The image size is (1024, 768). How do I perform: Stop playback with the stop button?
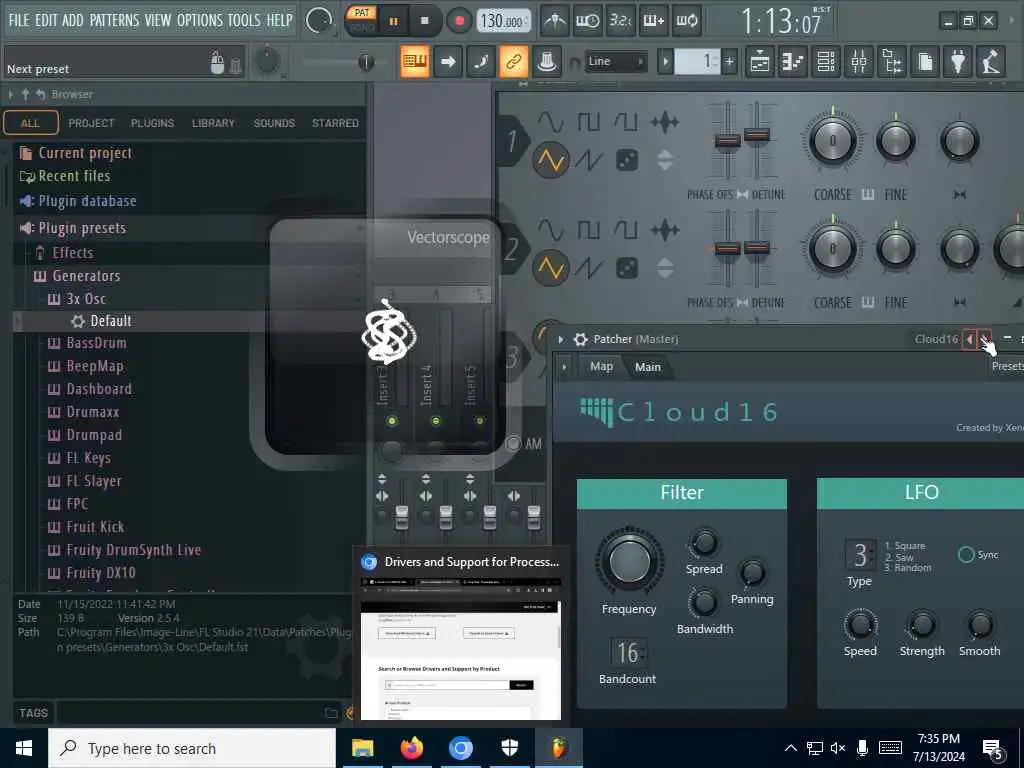[x=424, y=21]
